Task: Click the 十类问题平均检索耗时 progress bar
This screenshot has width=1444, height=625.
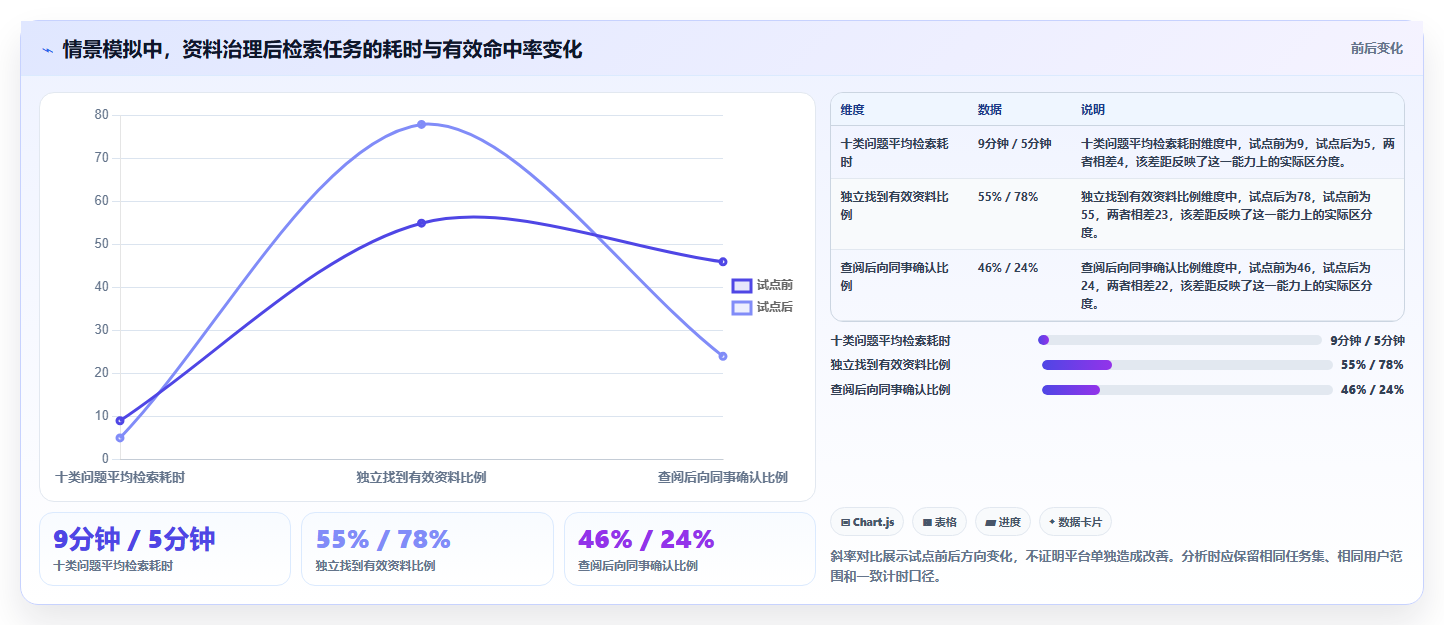Action: 1180,340
